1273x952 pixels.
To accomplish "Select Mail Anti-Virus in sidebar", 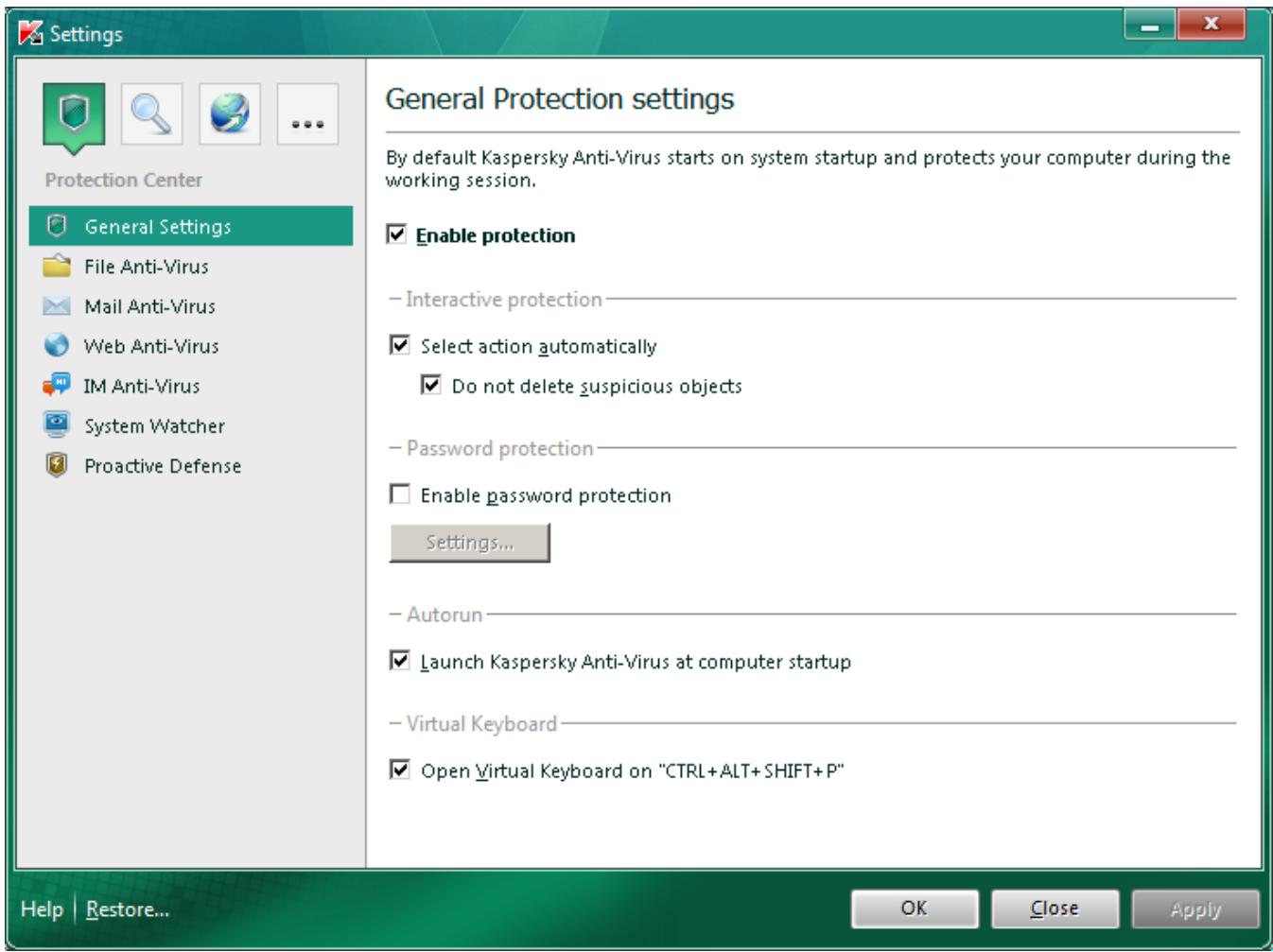I will tap(191, 305).
